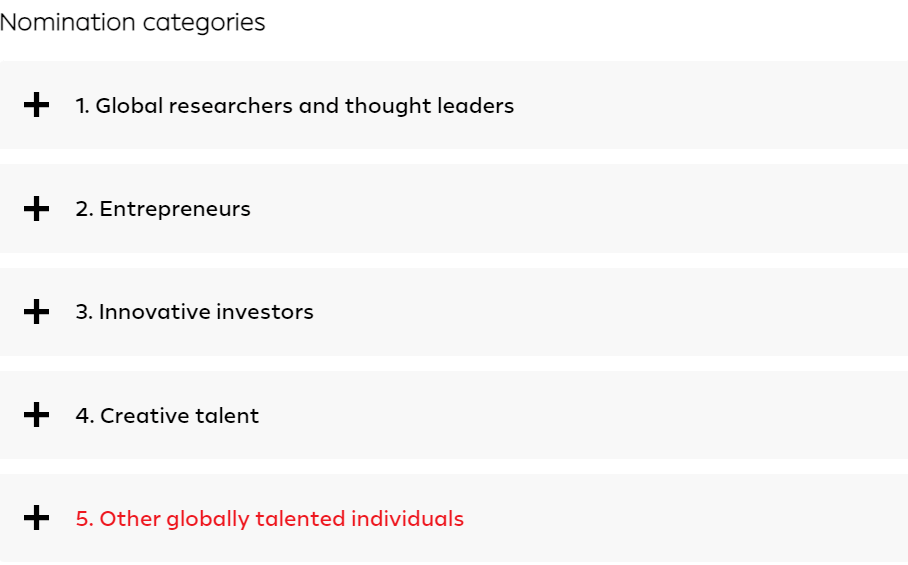908x565 pixels.
Task: Click blank right area of Other globally talented row
Action: pos(720,518)
